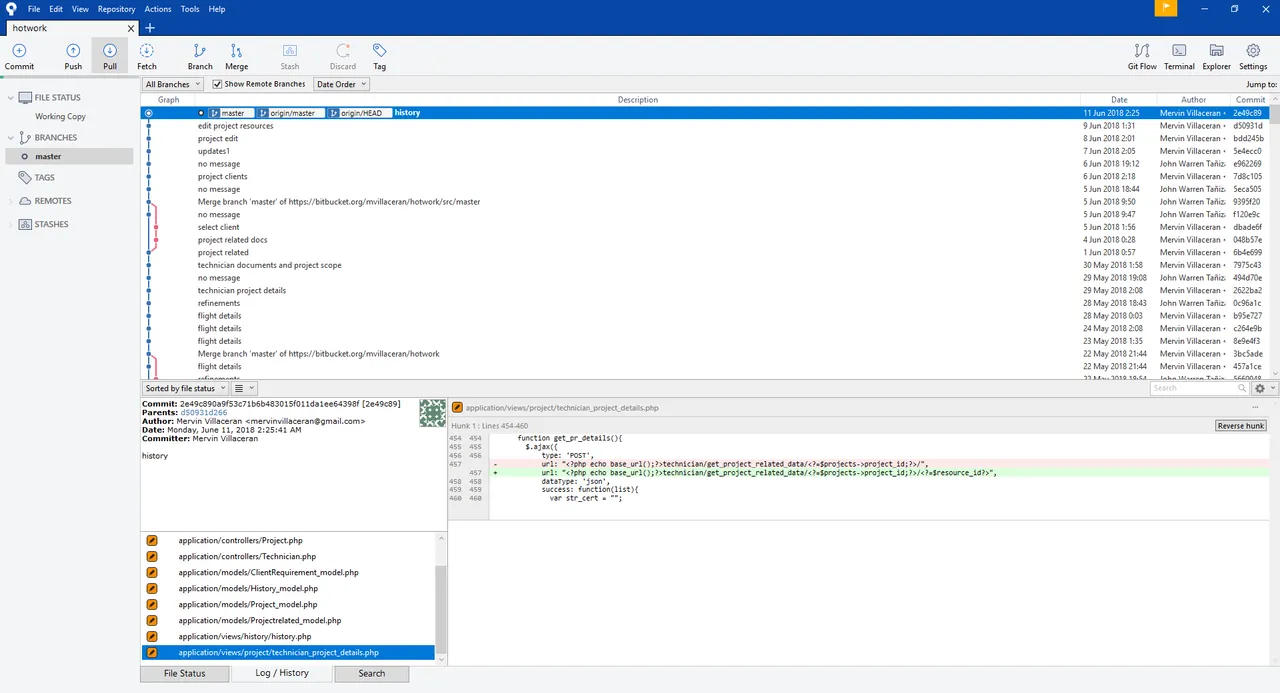1280x693 pixels.
Task: Click the Author column header
Action: pos(1194,99)
